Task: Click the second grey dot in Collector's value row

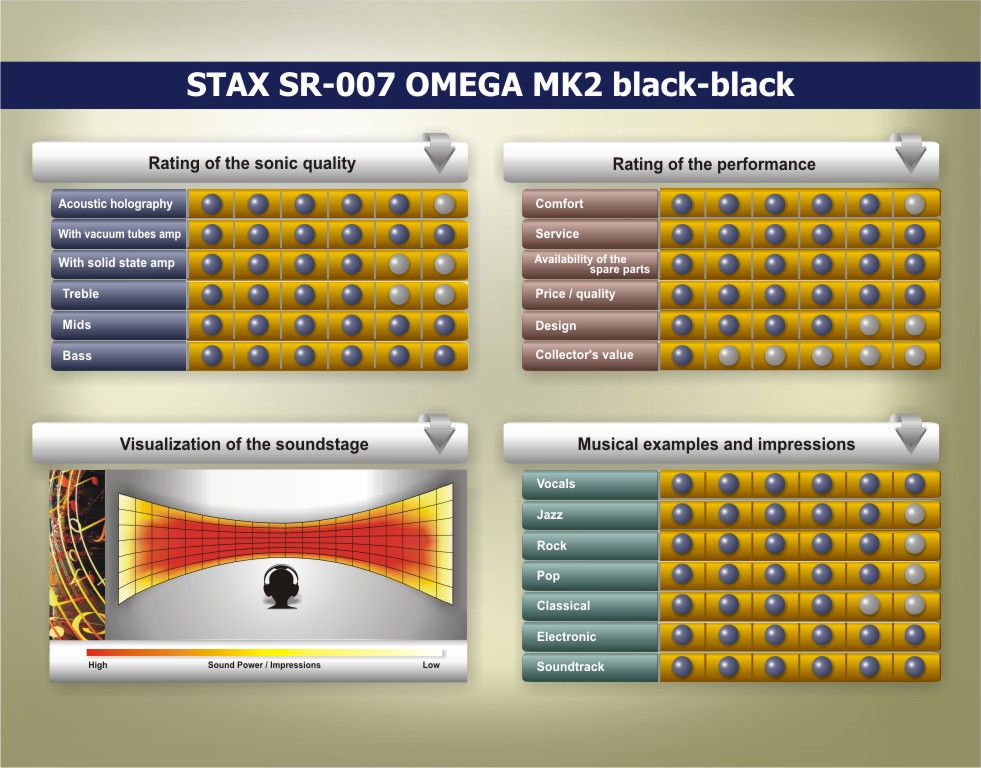Action: [x=728, y=355]
